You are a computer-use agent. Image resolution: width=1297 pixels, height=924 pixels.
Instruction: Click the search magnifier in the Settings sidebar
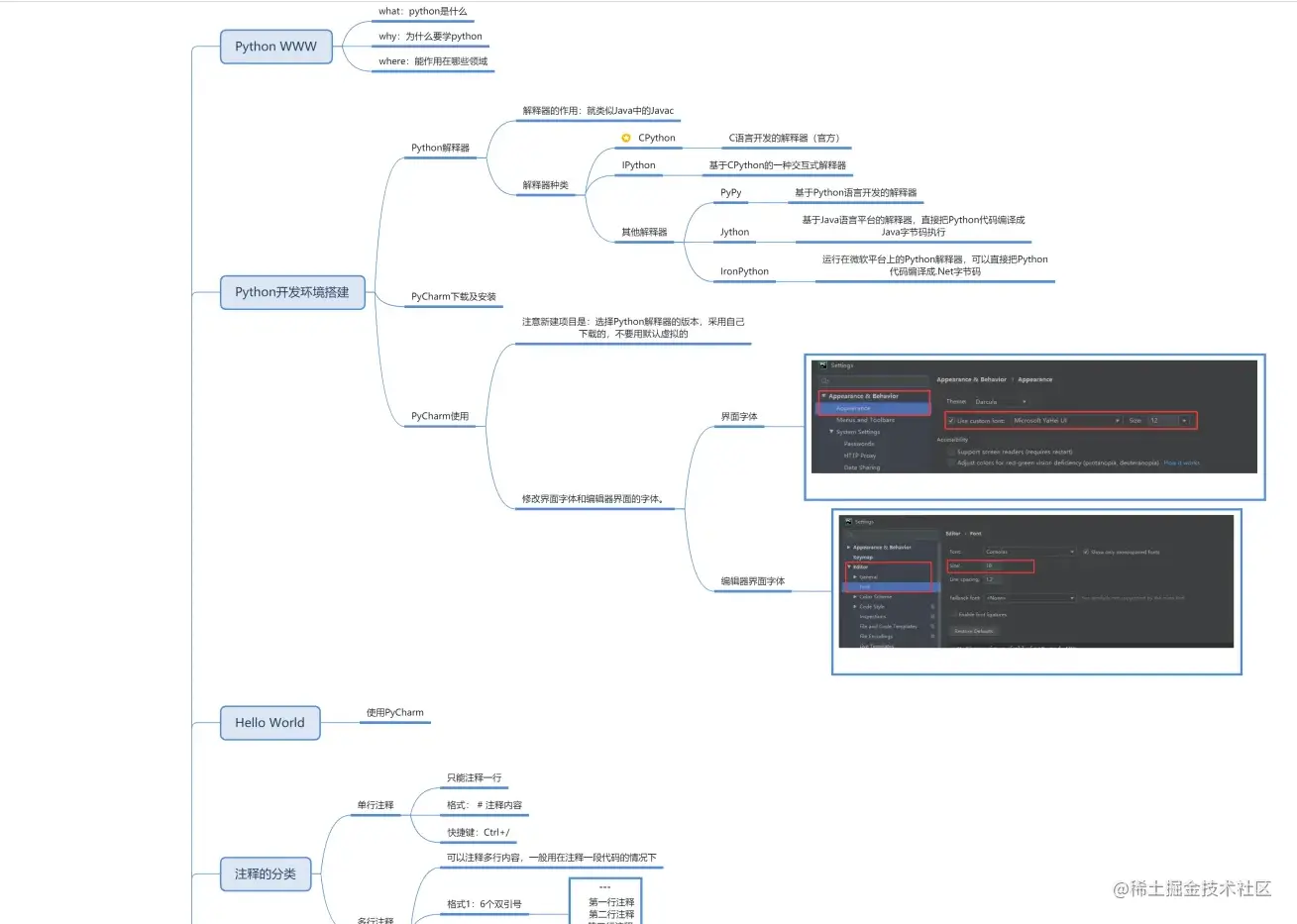[824, 380]
